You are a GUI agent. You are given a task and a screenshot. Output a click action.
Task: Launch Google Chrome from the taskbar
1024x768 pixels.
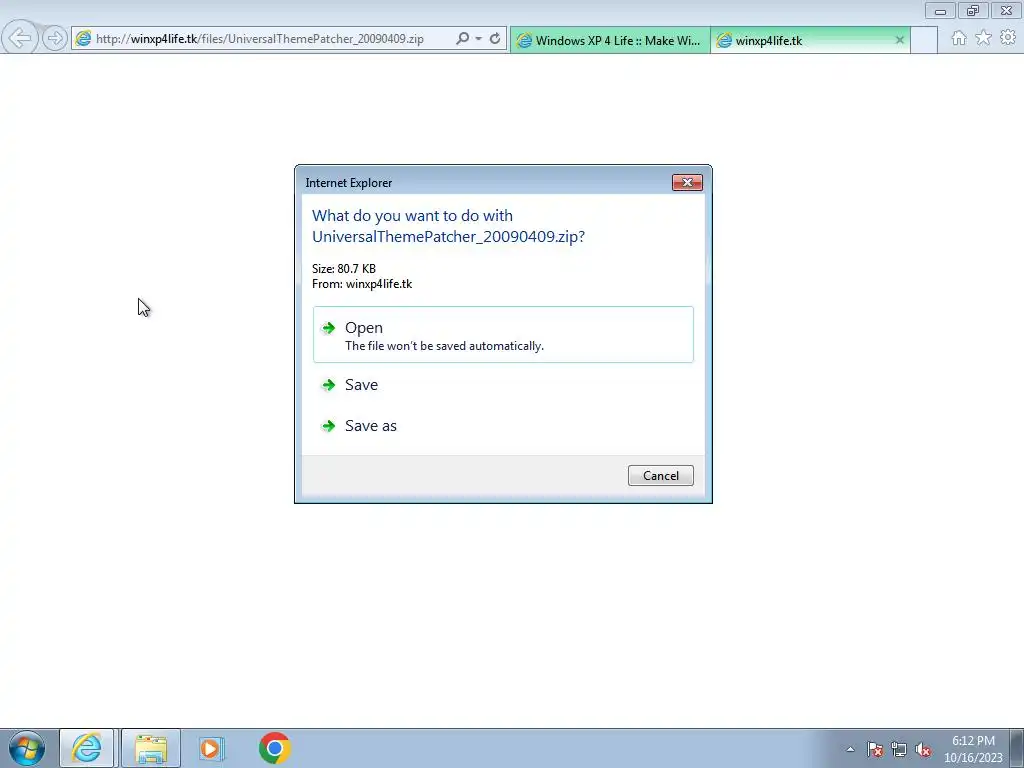[274, 748]
